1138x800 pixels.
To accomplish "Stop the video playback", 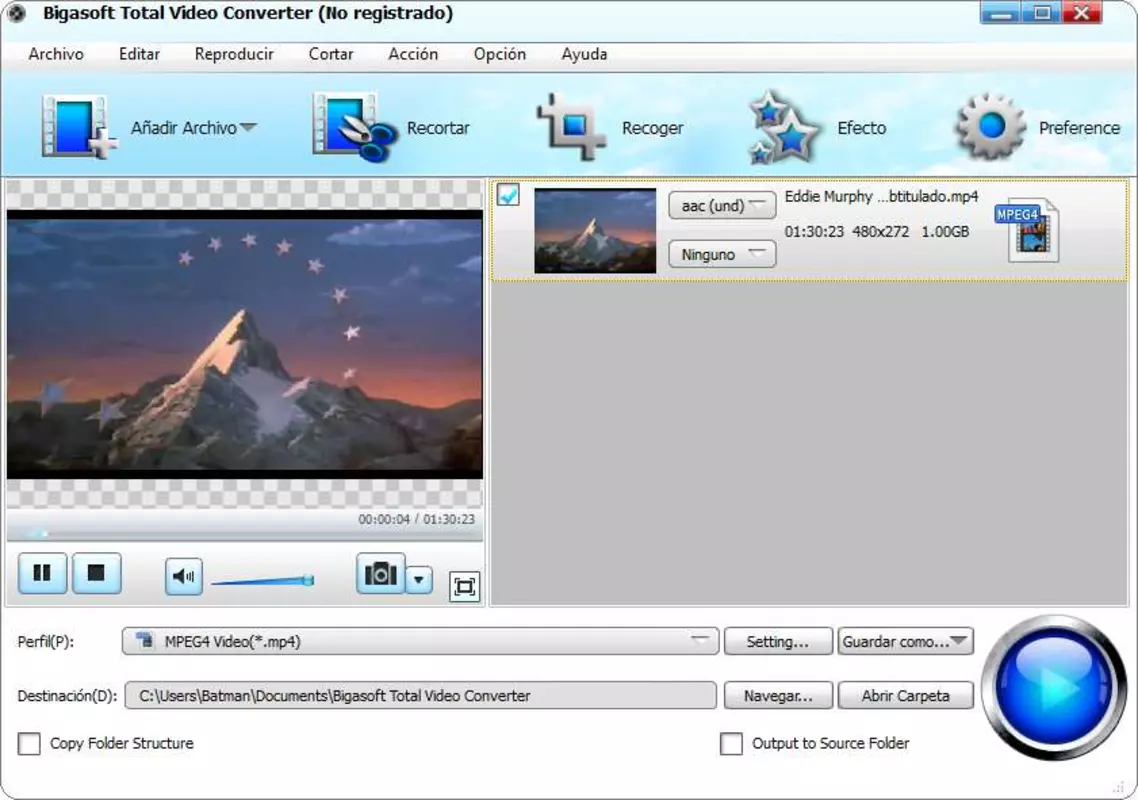I will [96, 573].
